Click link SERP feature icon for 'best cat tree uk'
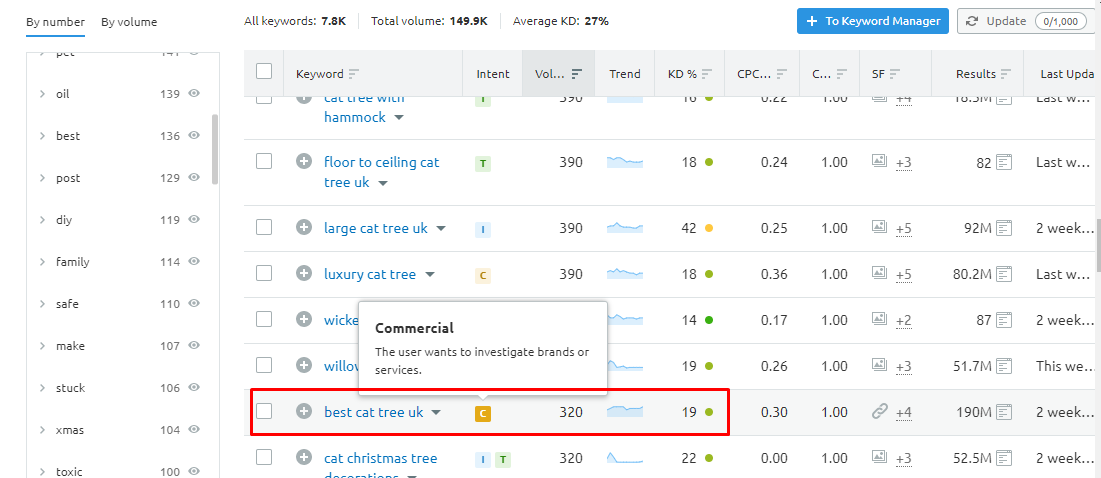This screenshot has height=478, width=1101. coord(880,411)
